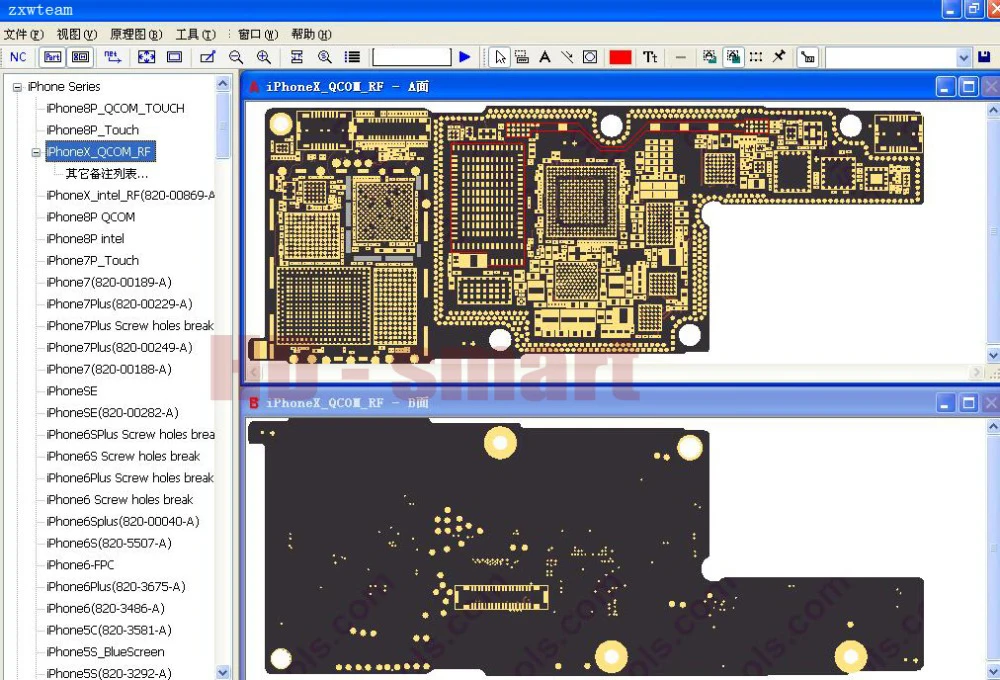This screenshot has height=680, width=1000.
Task: Click the zoom out magnifier icon
Action: pyautogui.click(x=236, y=57)
